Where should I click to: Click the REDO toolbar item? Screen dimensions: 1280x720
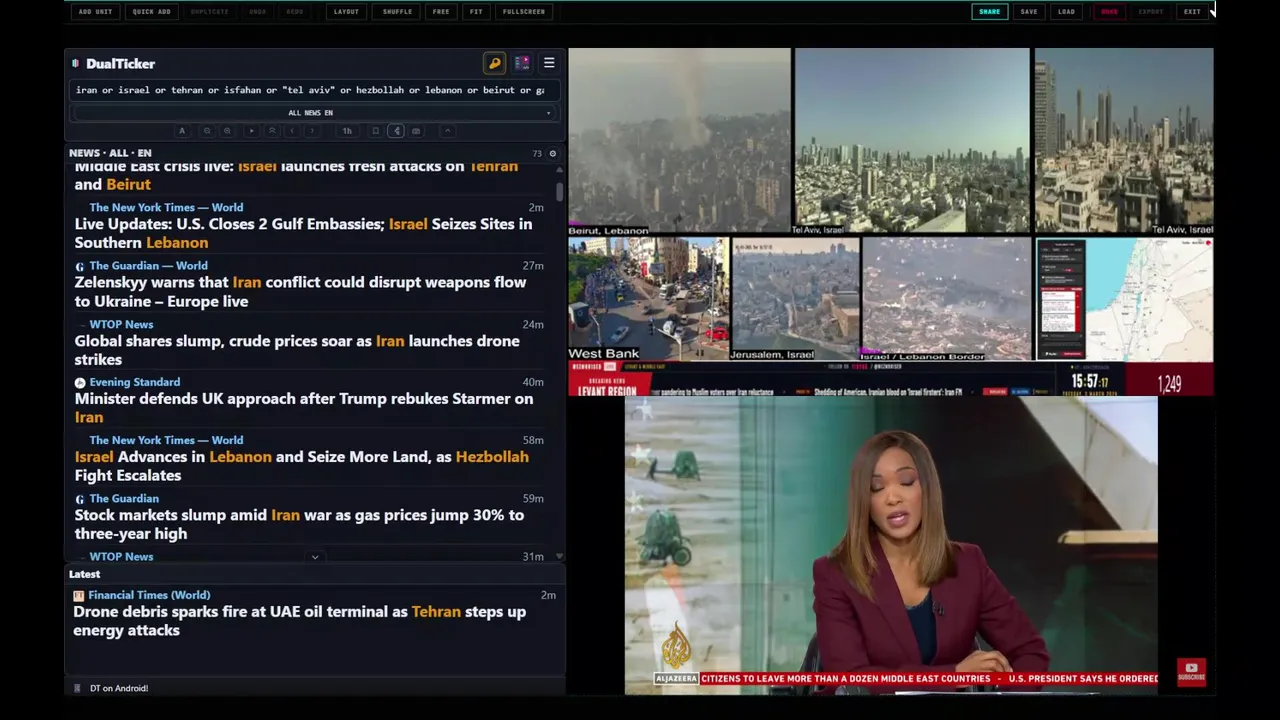click(x=294, y=12)
